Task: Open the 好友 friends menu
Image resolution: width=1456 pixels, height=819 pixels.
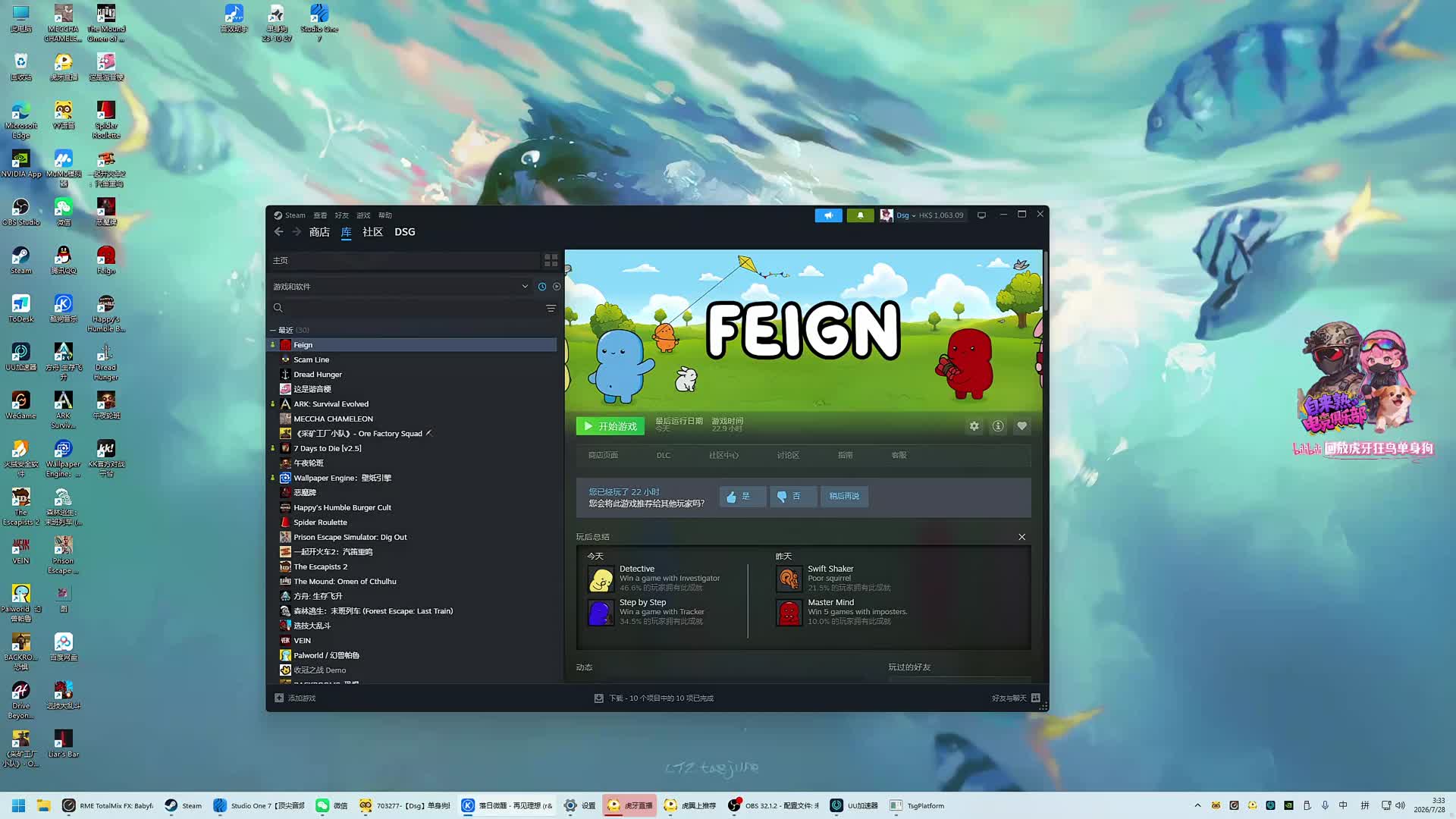Action: tap(342, 215)
